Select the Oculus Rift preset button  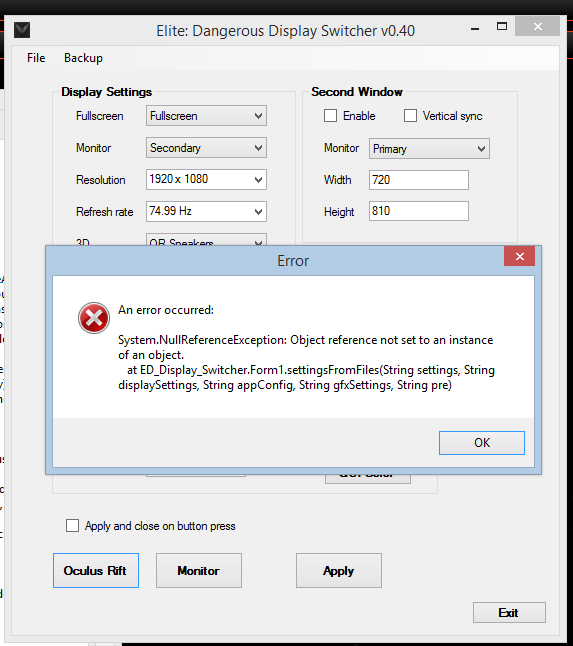(x=96, y=571)
